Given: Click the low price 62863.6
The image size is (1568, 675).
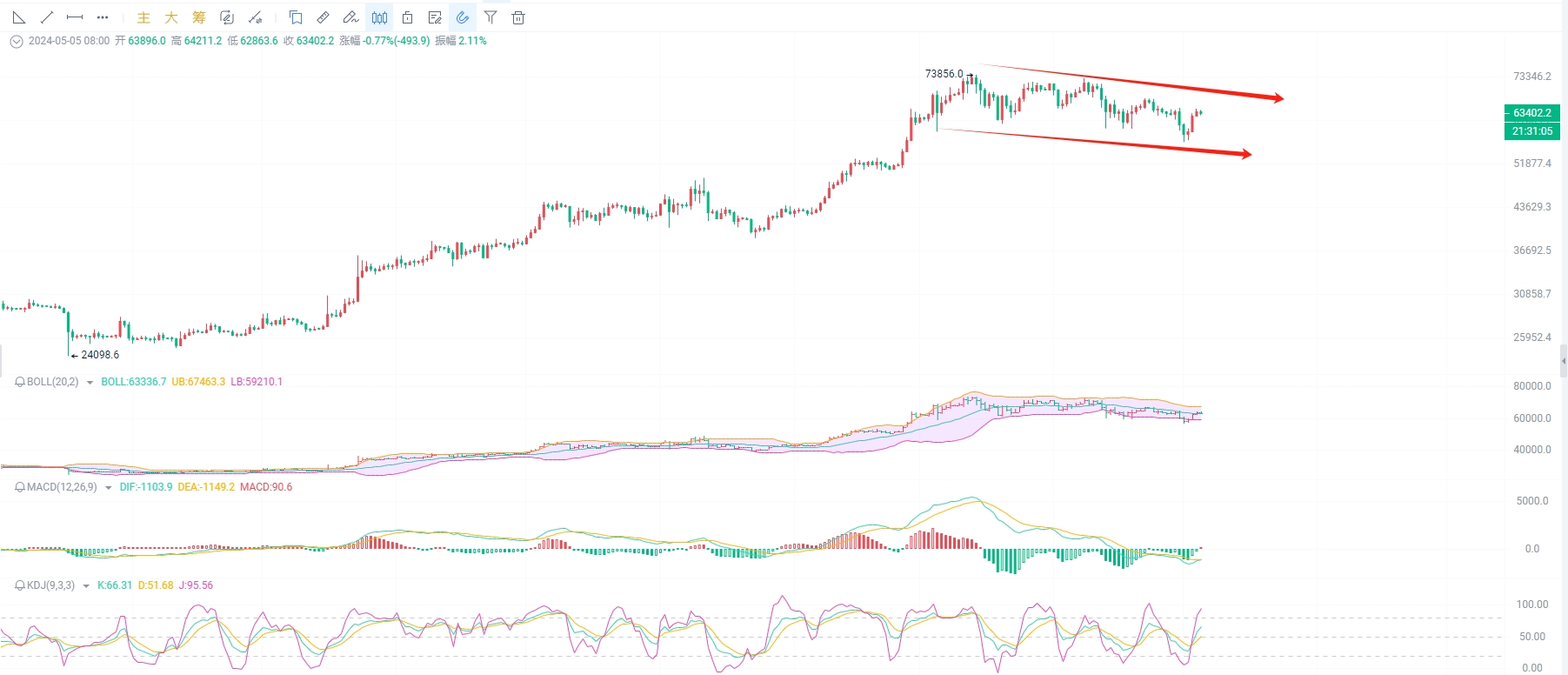Looking at the screenshot, I should tap(259, 41).
